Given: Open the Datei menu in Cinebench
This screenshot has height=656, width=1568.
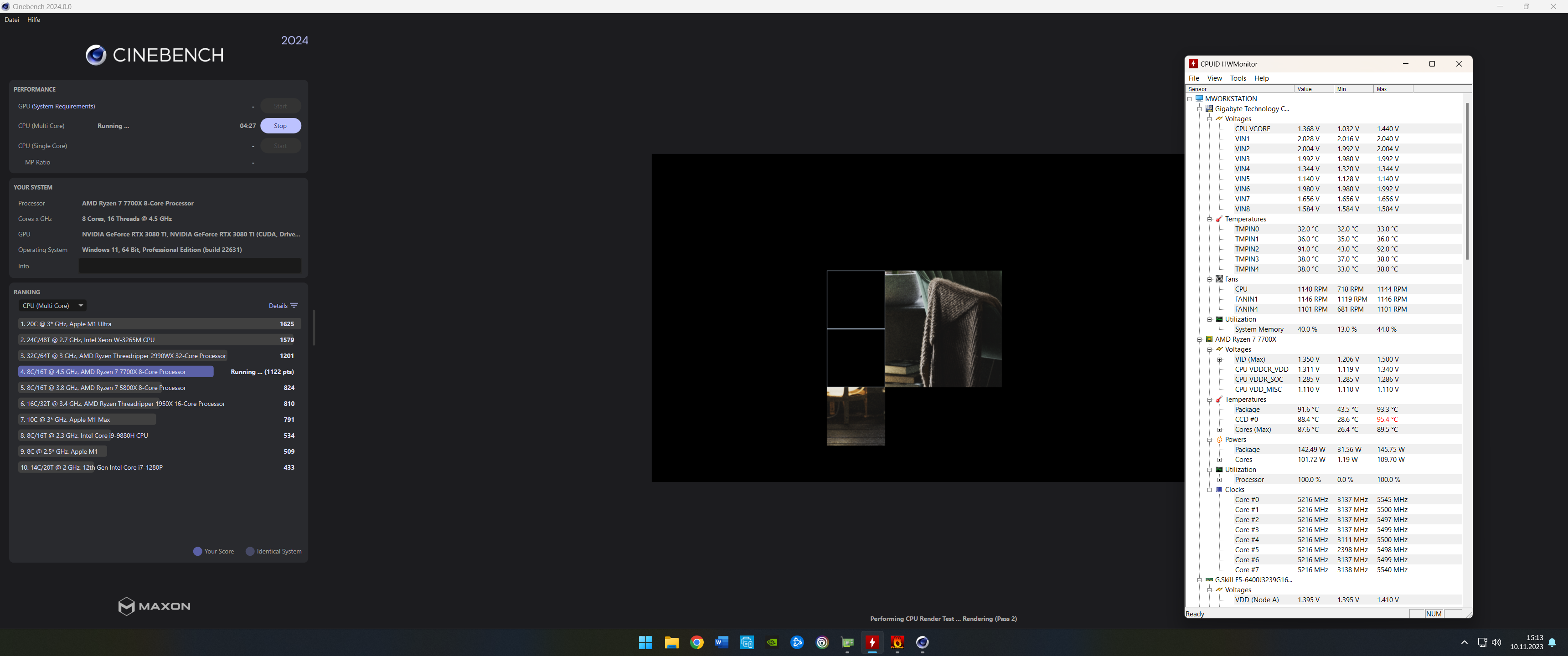Looking at the screenshot, I should [x=11, y=20].
